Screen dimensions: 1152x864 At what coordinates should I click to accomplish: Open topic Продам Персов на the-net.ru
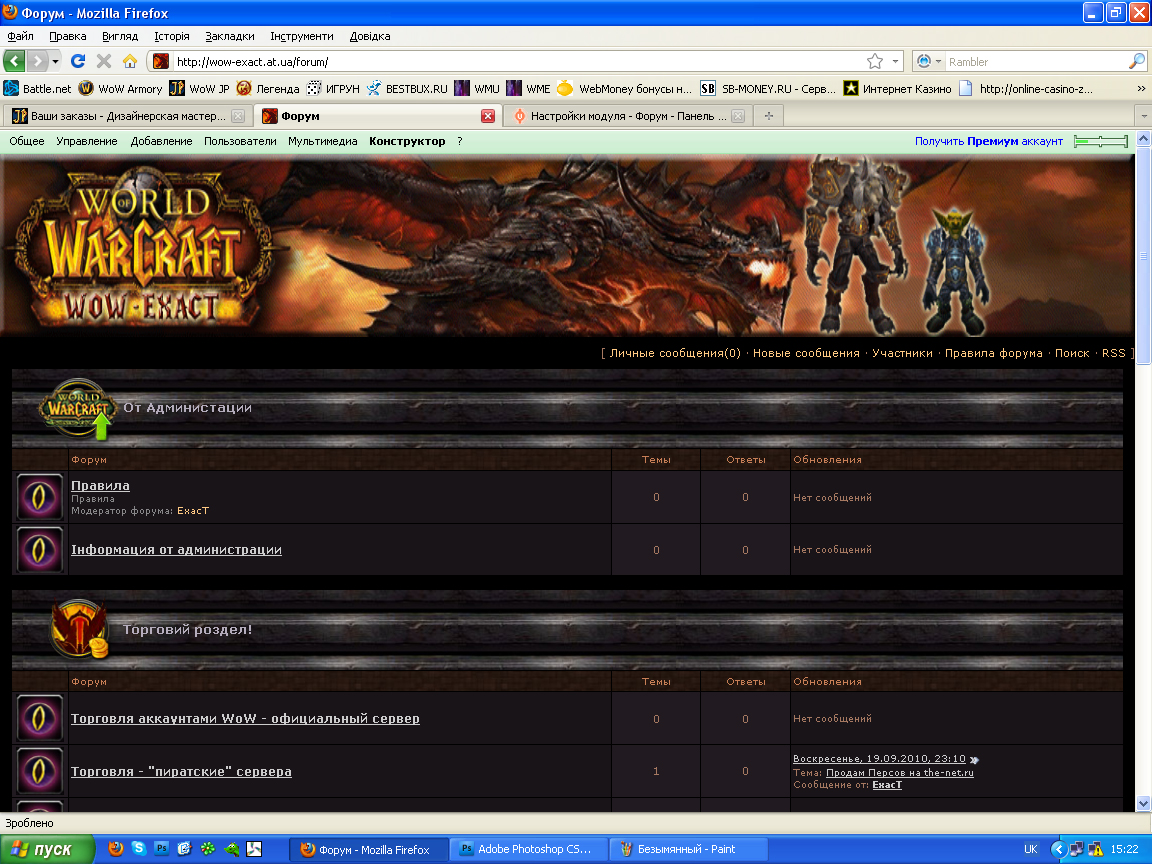click(900, 773)
